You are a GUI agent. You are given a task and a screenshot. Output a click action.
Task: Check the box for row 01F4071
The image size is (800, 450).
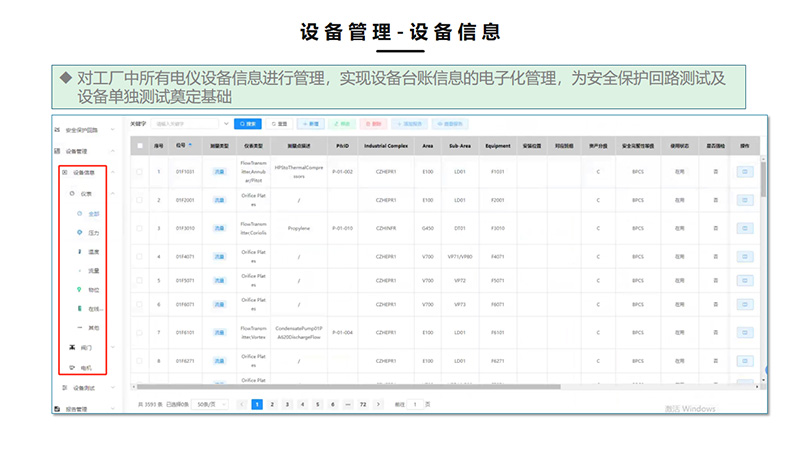click(x=139, y=257)
